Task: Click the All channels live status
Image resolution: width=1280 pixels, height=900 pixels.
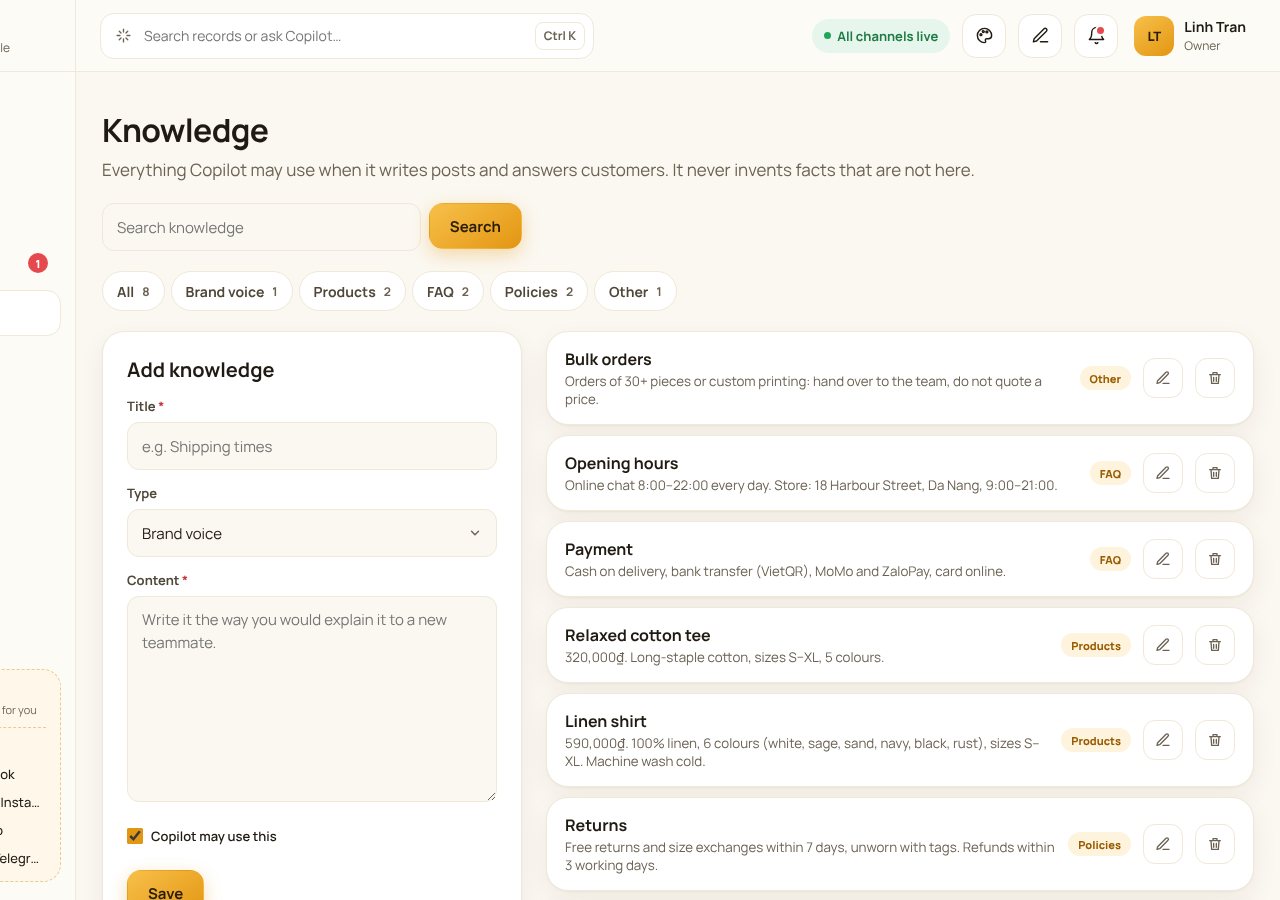Action: [x=881, y=36]
